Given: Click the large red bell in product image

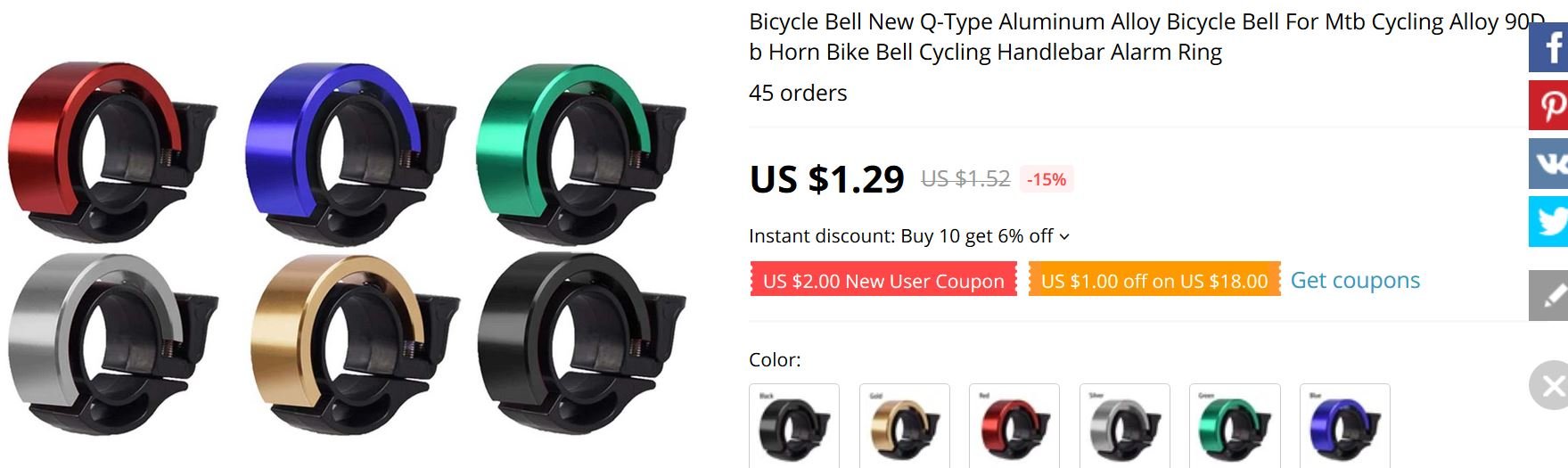Looking at the screenshot, I should point(111,151).
